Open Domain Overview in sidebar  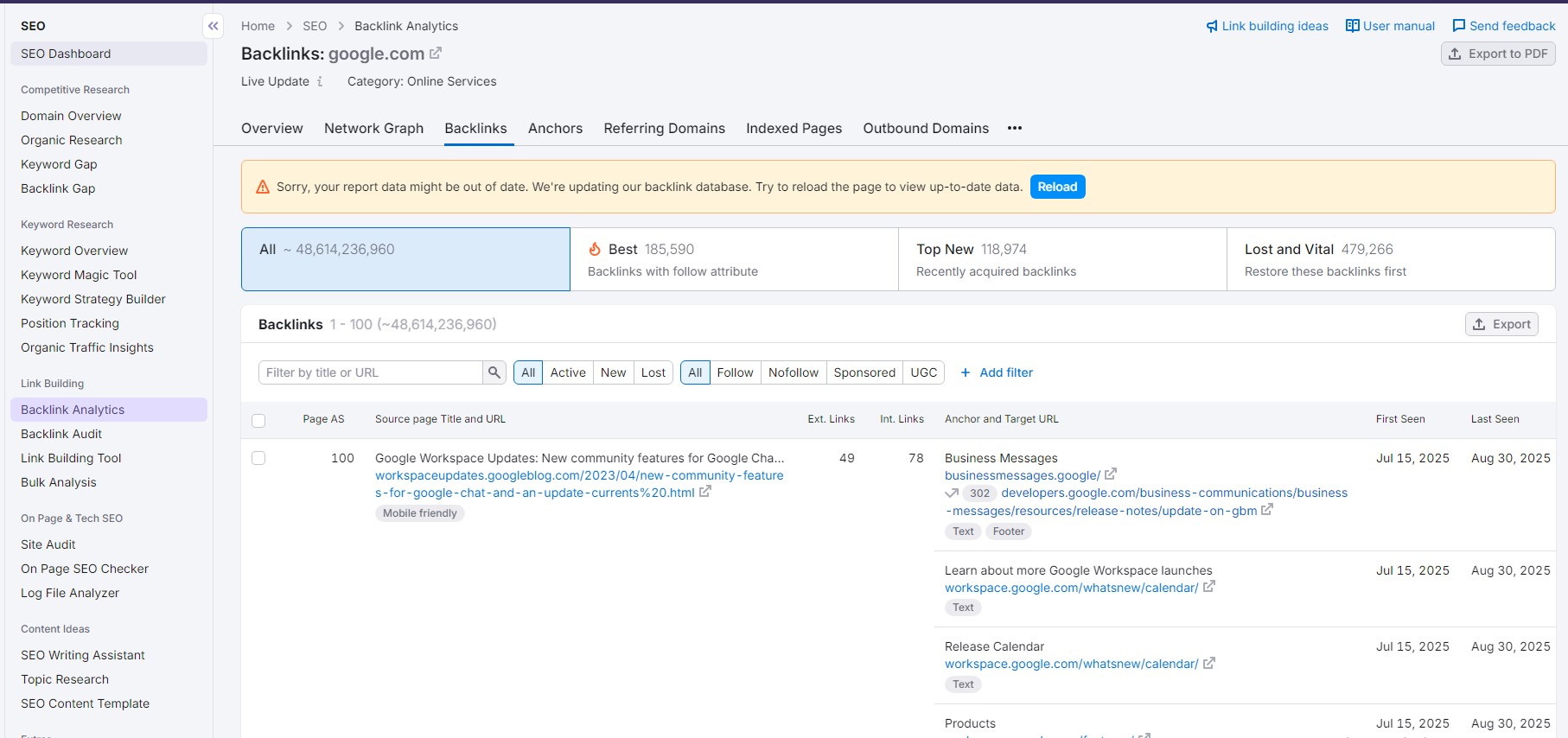click(x=71, y=116)
